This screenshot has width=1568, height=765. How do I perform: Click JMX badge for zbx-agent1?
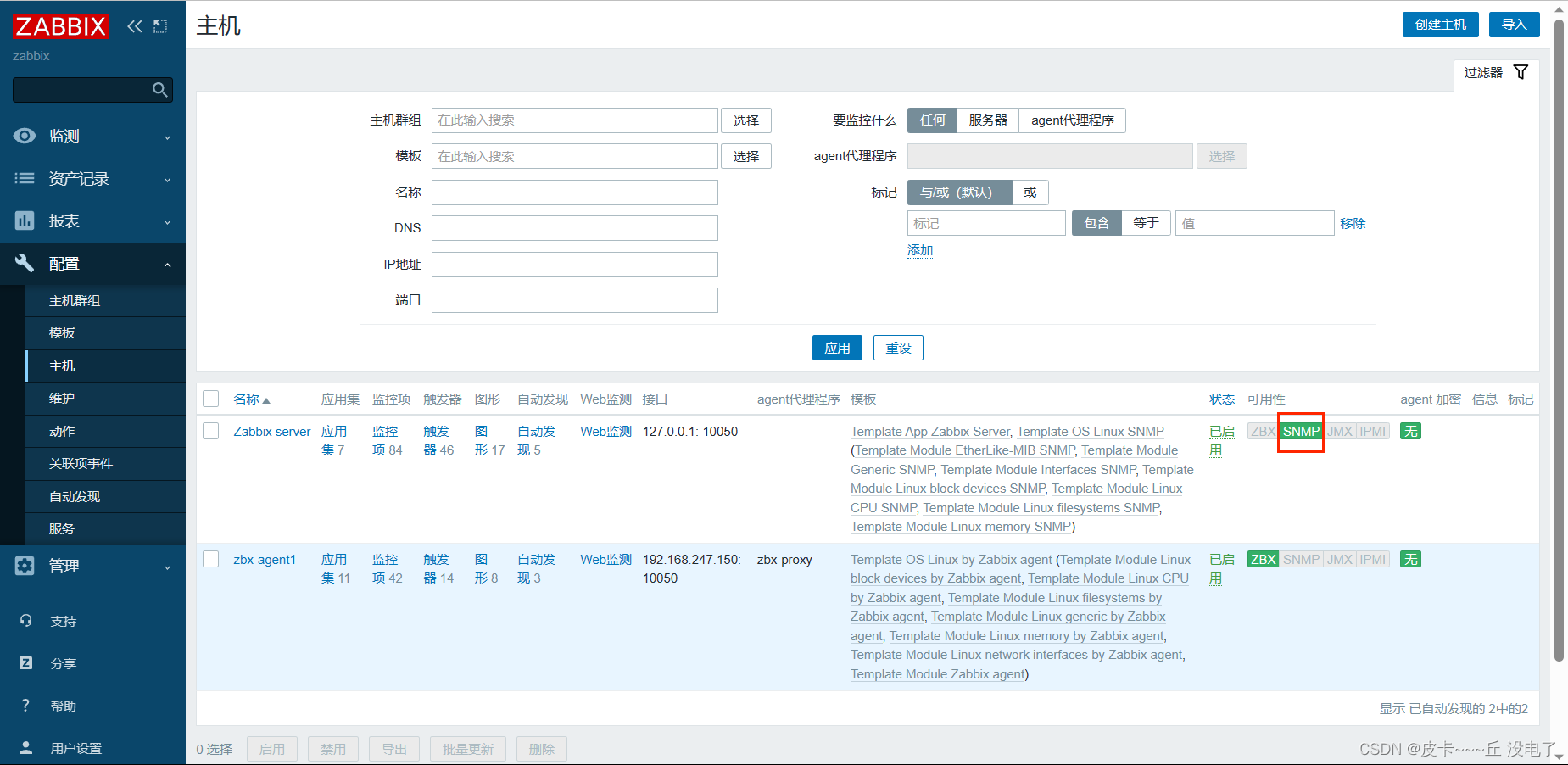(1340, 560)
